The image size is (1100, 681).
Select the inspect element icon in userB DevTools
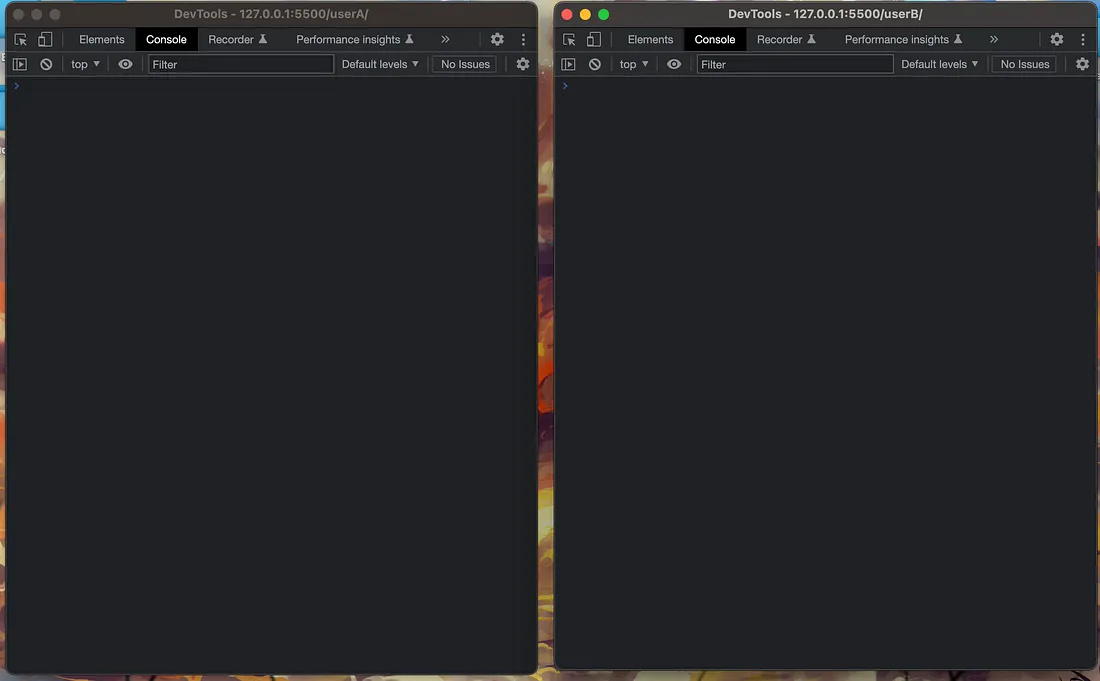(x=569, y=40)
